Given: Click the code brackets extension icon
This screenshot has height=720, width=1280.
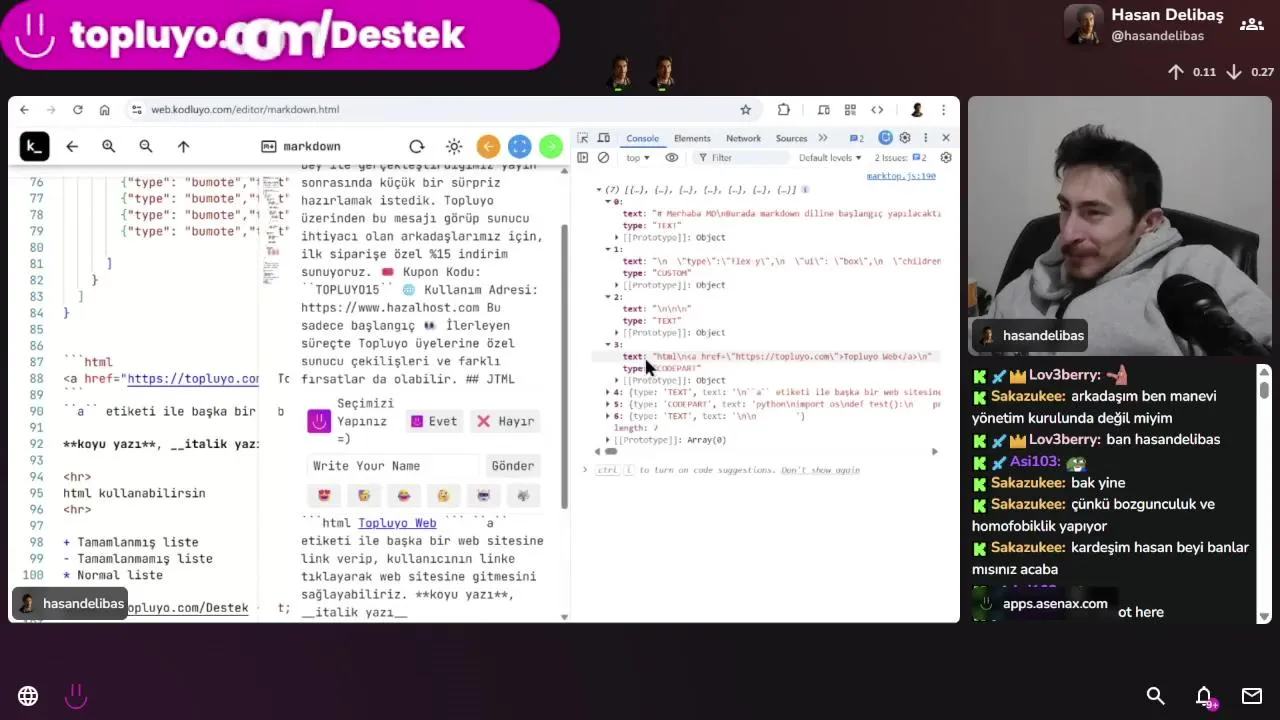Looking at the screenshot, I should pyautogui.click(x=877, y=110).
